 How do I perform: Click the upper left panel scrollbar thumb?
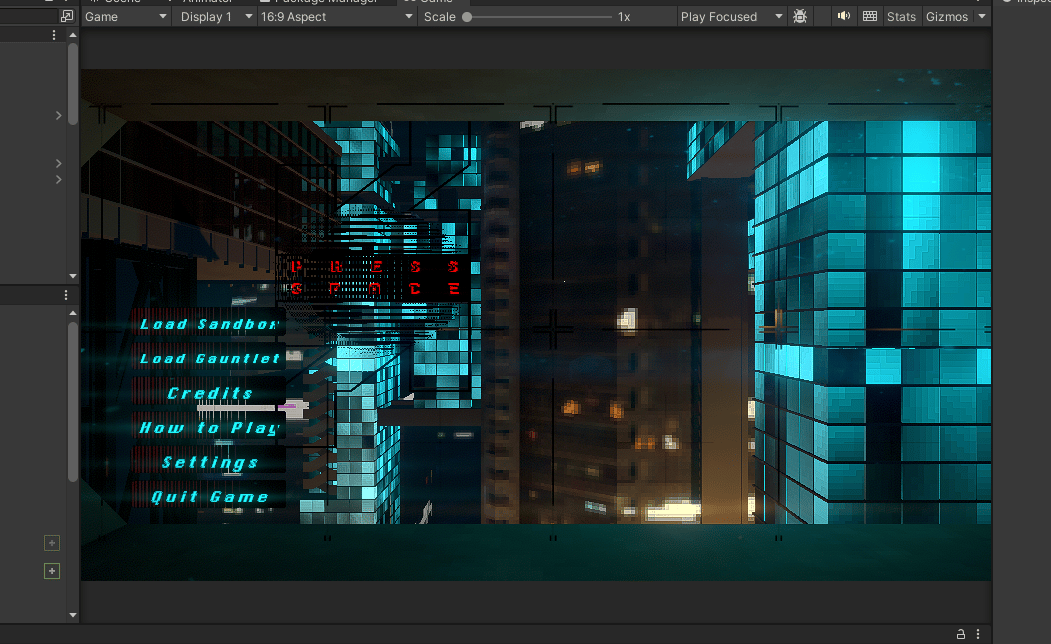(x=72, y=84)
